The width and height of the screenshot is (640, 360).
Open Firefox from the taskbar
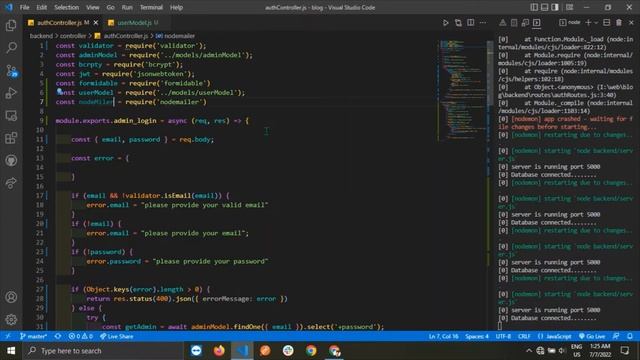(x=219, y=351)
